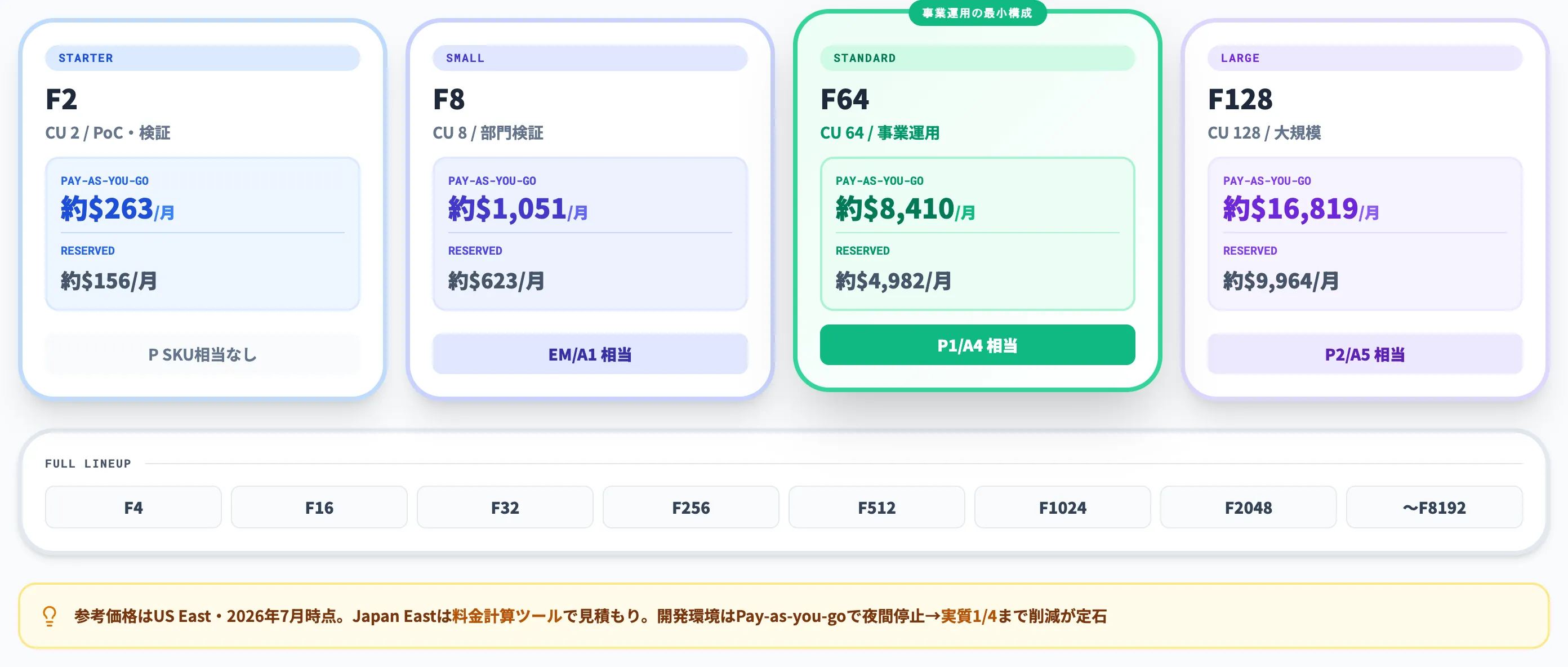Choose the F16 lineup chip
The height and width of the screenshot is (667, 1568).
coord(319,507)
